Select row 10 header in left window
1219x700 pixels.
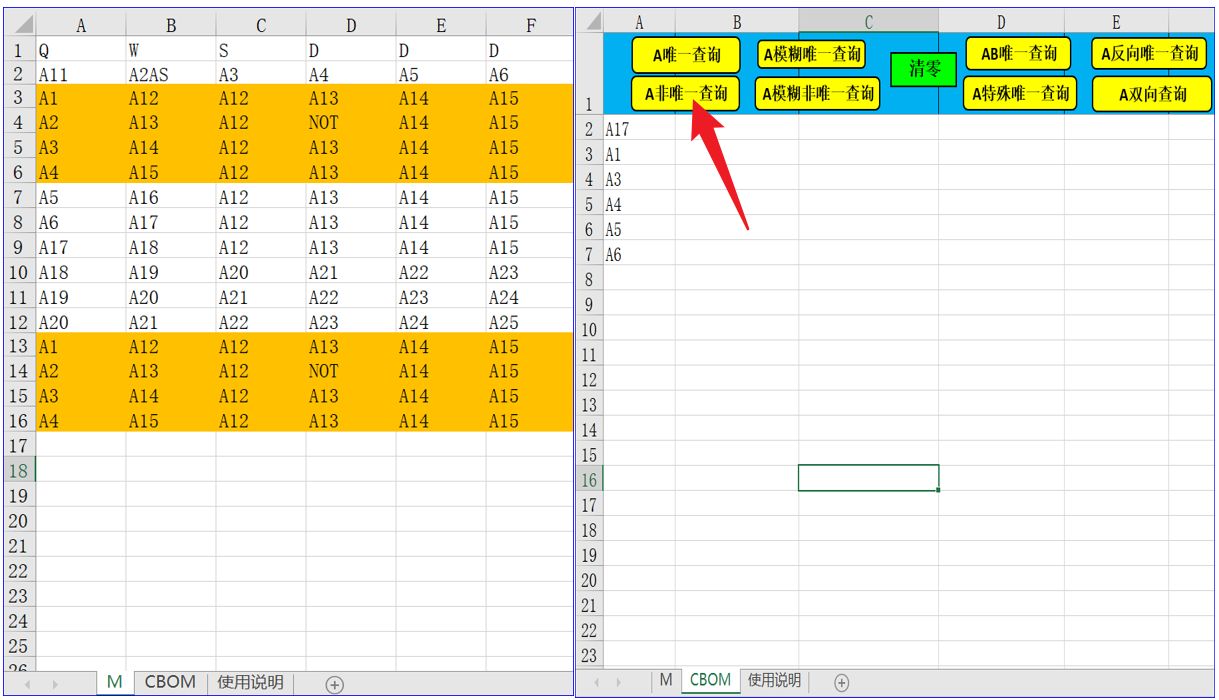(x=18, y=272)
